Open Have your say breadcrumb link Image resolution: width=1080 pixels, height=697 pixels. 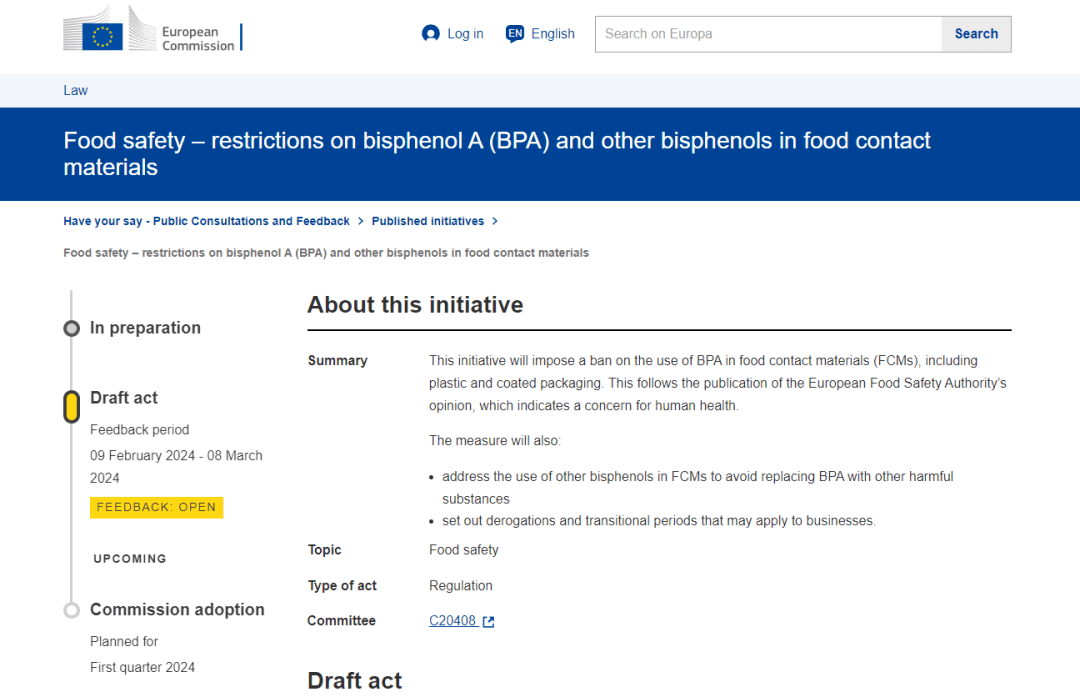206,221
